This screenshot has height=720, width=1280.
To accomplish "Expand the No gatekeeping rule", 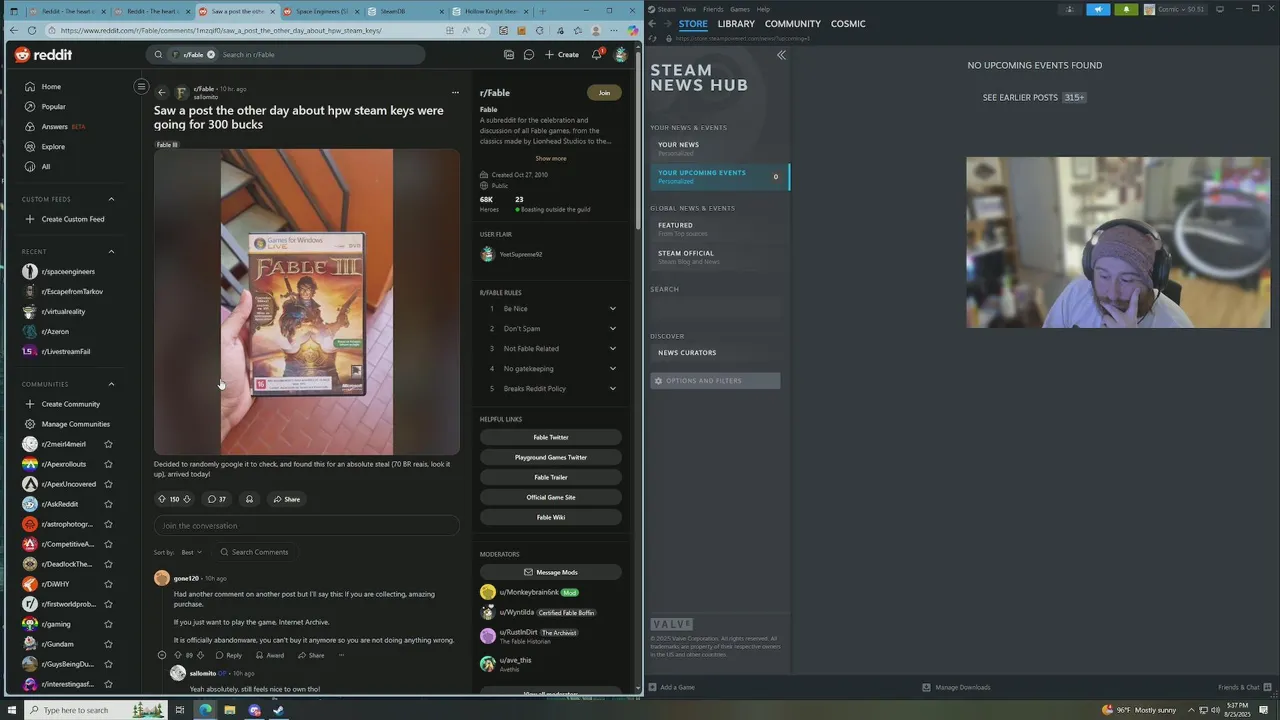I will click(613, 369).
